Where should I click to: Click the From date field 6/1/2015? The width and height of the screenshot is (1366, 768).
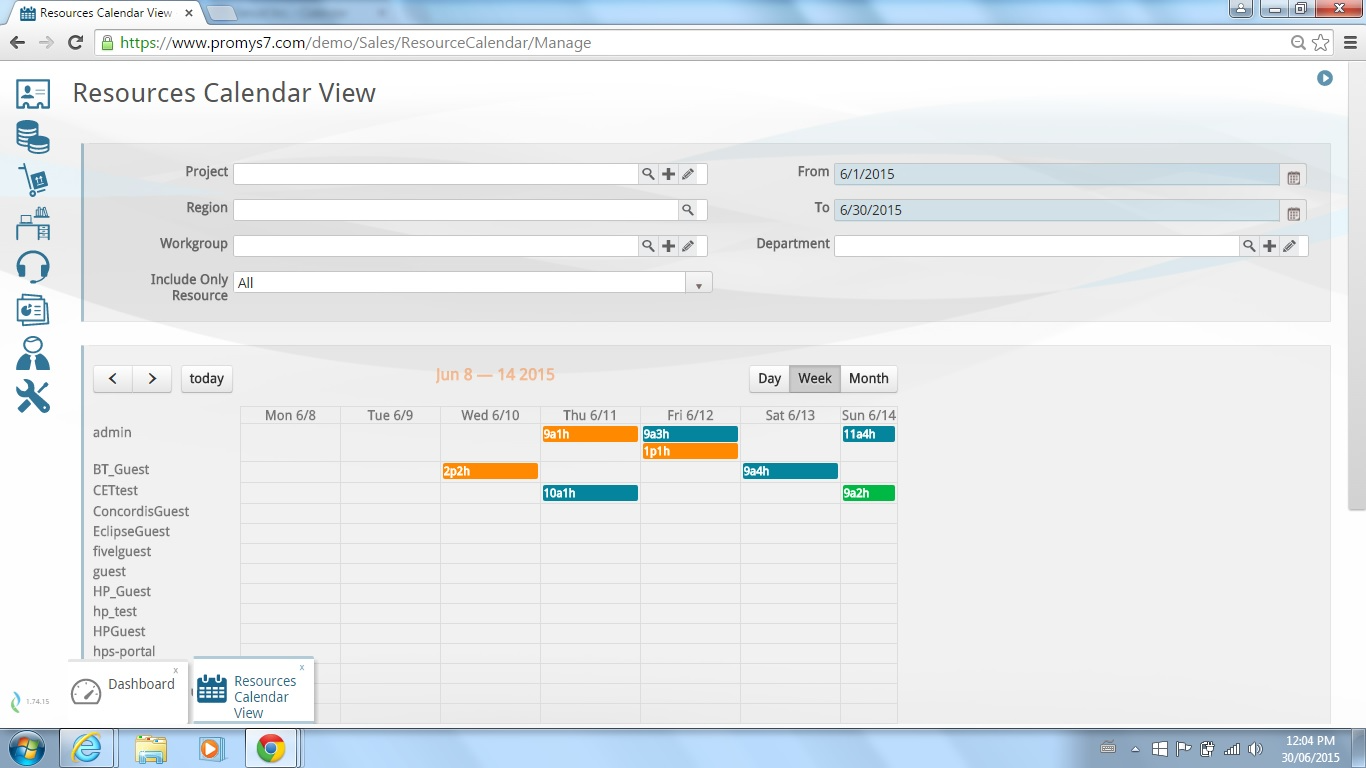click(x=1057, y=174)
